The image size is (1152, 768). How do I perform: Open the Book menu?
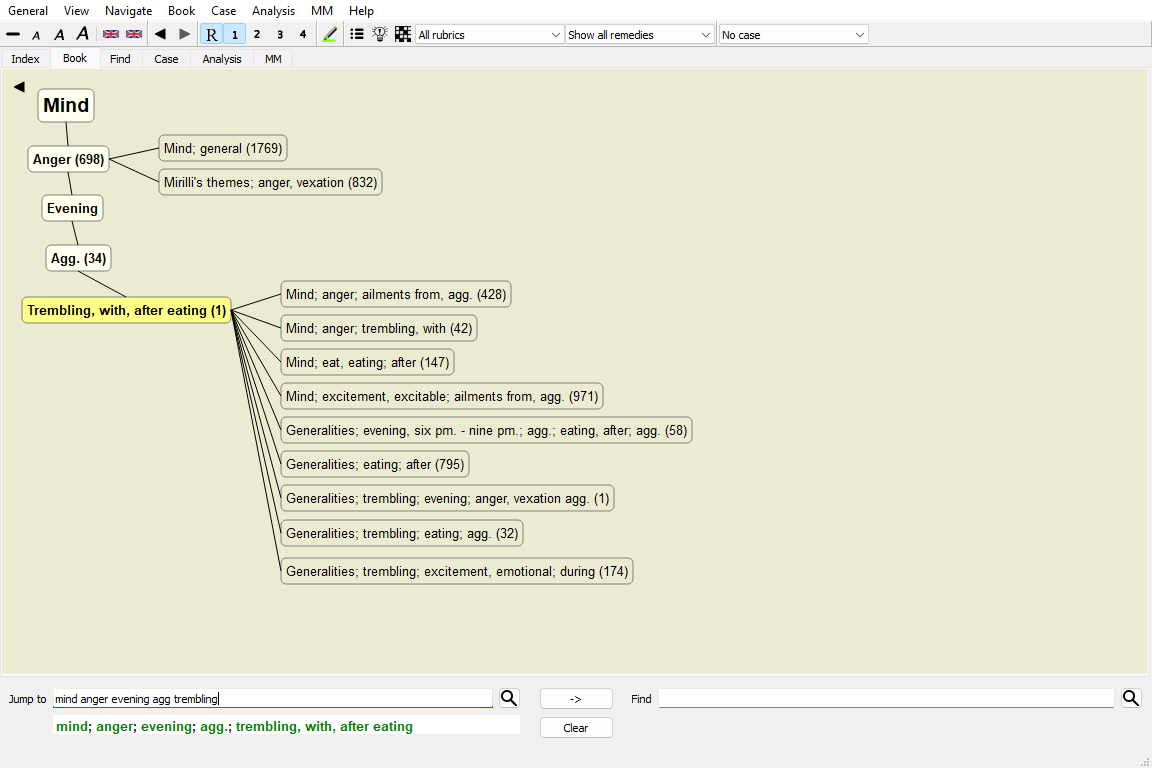(x=181, y=10)
